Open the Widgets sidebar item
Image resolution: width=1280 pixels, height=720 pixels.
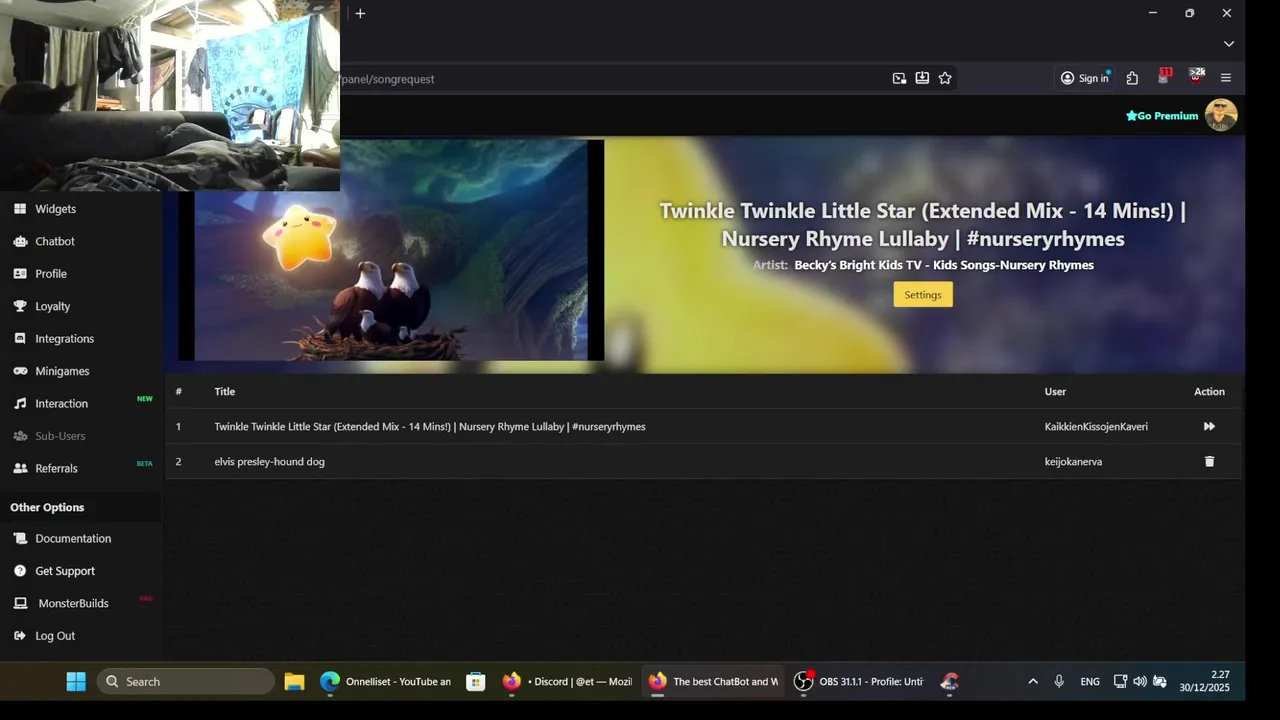click(x=55, y=209)
